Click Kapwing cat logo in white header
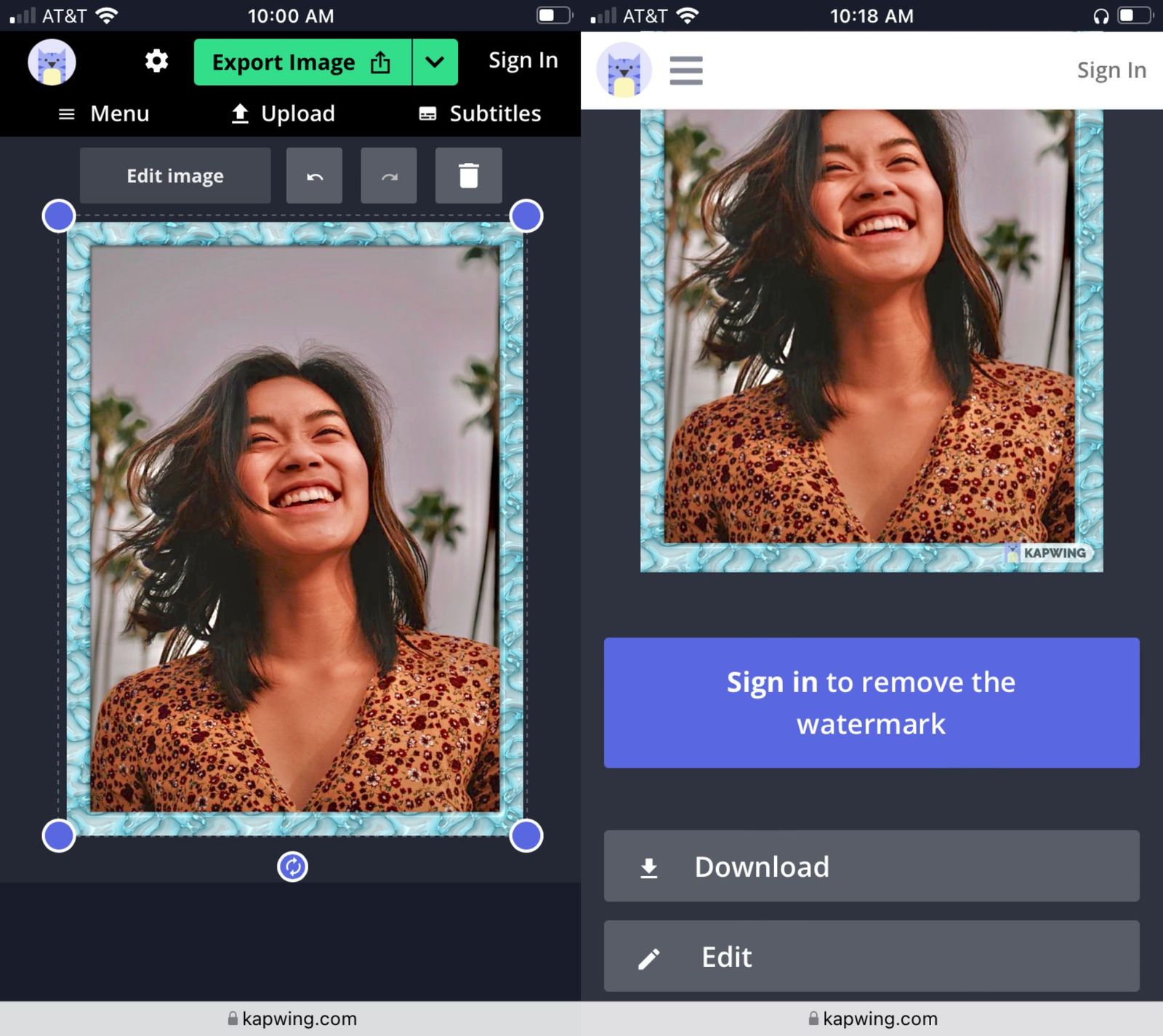Viewport: 1163px width, 1036px height. point(624,71)
